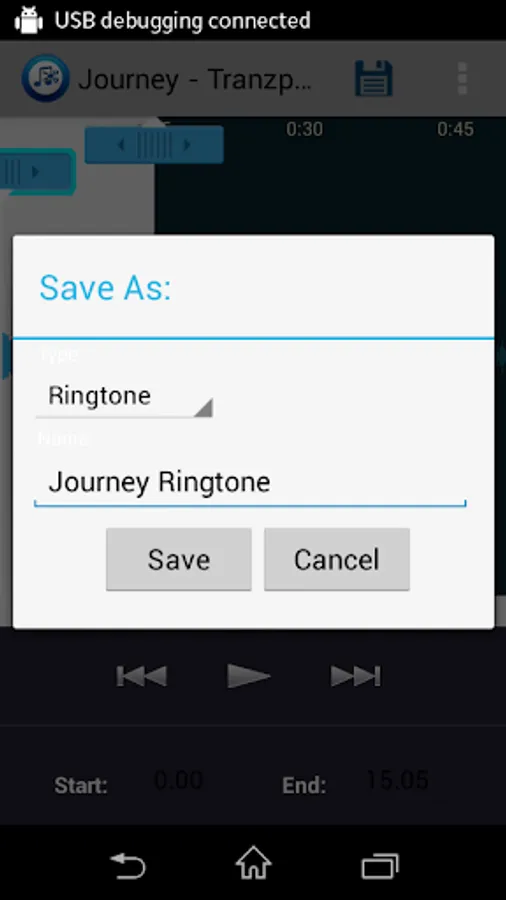Image resolution: width=506 pixels, height=900 pixels.
Task: Skip to next track icon
Action: [355, 676]
